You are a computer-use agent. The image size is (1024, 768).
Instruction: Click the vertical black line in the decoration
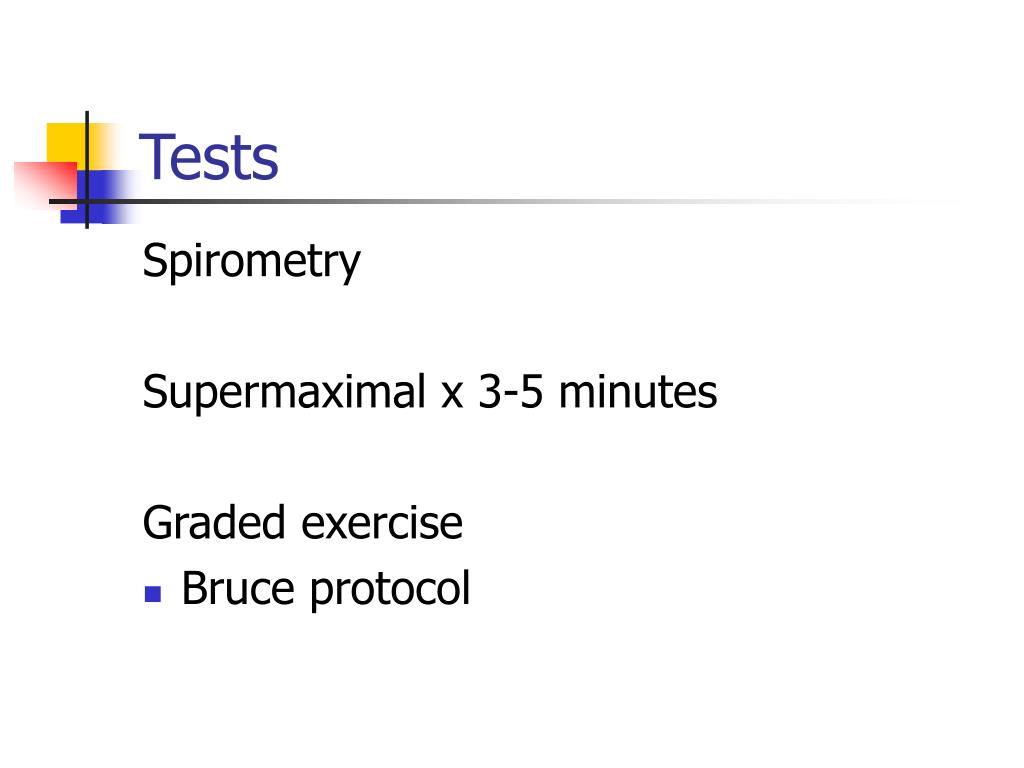87,170
